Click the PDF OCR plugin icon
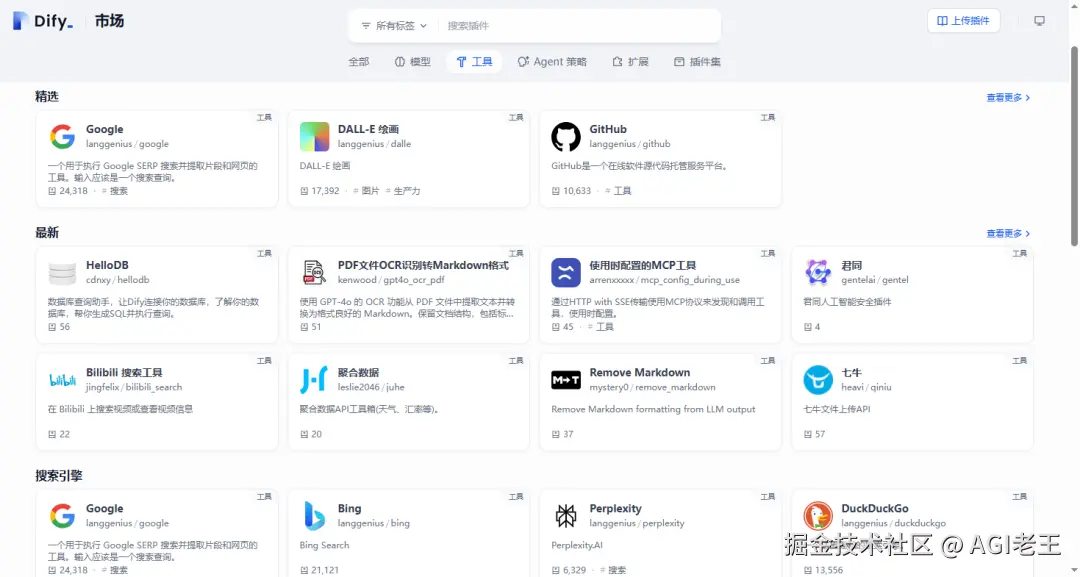Screen dimensions: 1080x577 point(314,273)
